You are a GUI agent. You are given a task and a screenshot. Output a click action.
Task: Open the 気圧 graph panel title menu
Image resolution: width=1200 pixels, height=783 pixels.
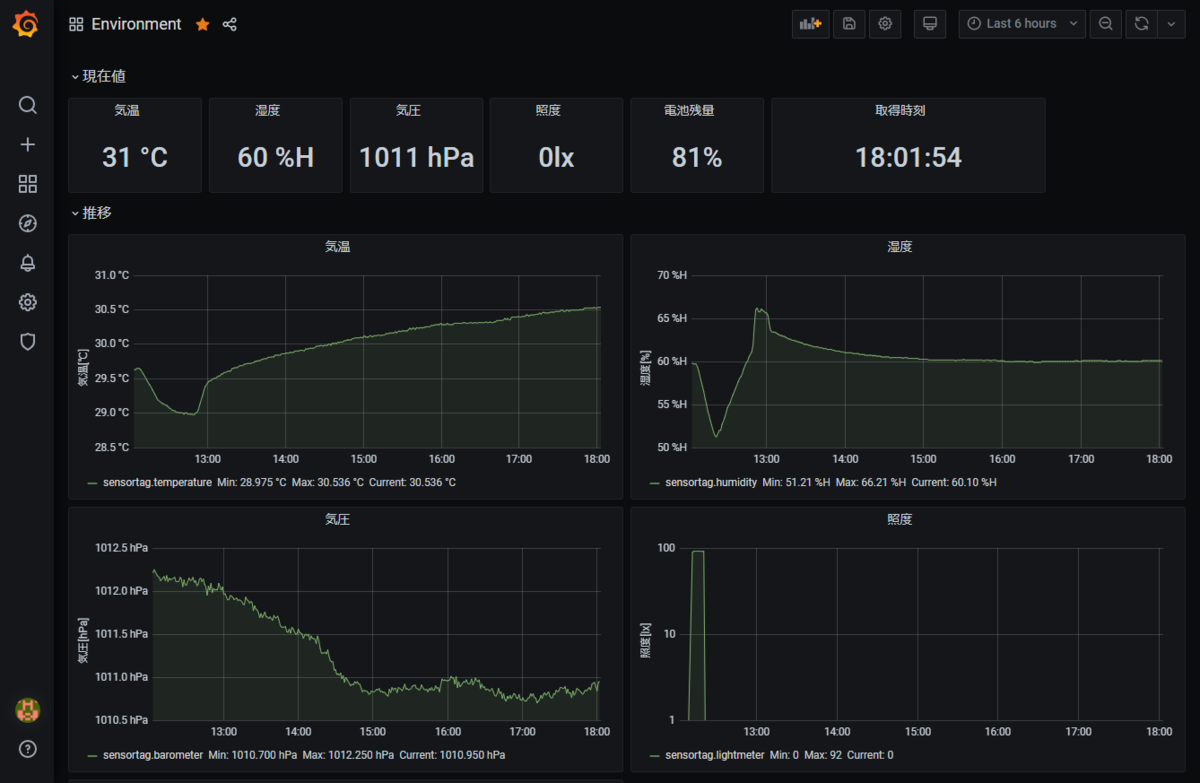pos(338,520)
